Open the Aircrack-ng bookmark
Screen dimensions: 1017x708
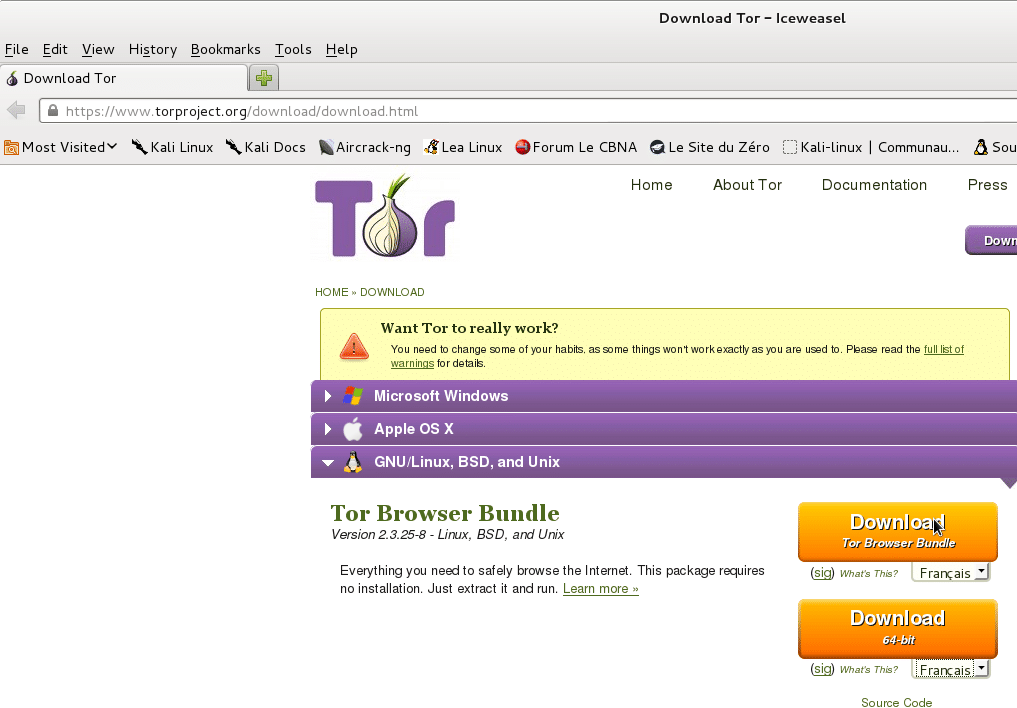tap(365, 147)
